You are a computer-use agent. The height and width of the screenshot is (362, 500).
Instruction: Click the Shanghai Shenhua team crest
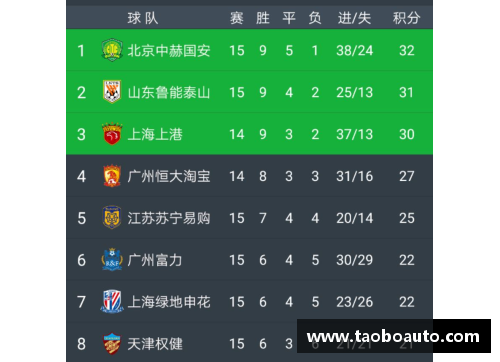coord(112,301)
